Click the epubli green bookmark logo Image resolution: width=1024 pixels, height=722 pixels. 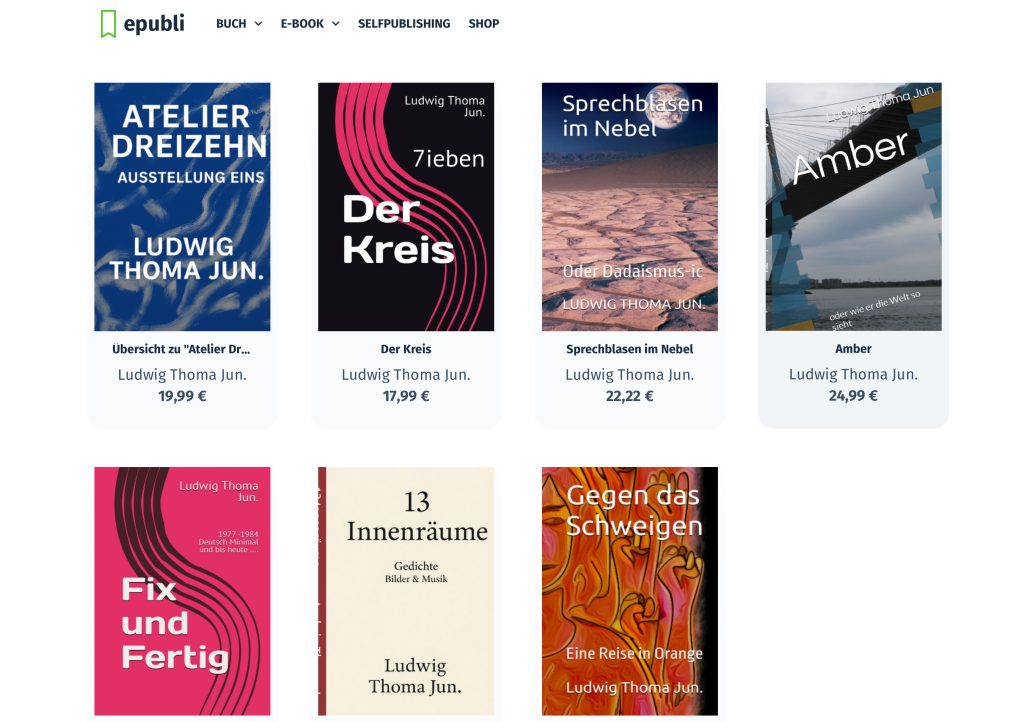click(x=108, y=24)
